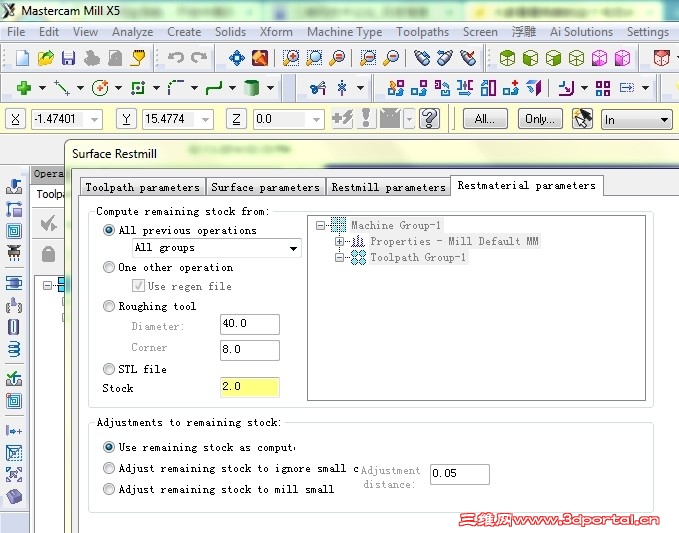Click the Xform mirror icon
Image resolution: width=679 pixels, height=533 pixels.
point(465,88)
